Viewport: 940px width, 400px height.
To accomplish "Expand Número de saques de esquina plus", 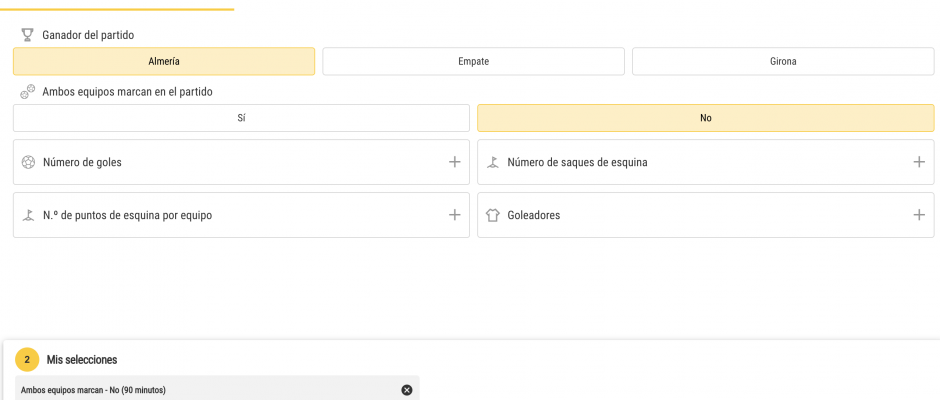I will click(918, 162).
